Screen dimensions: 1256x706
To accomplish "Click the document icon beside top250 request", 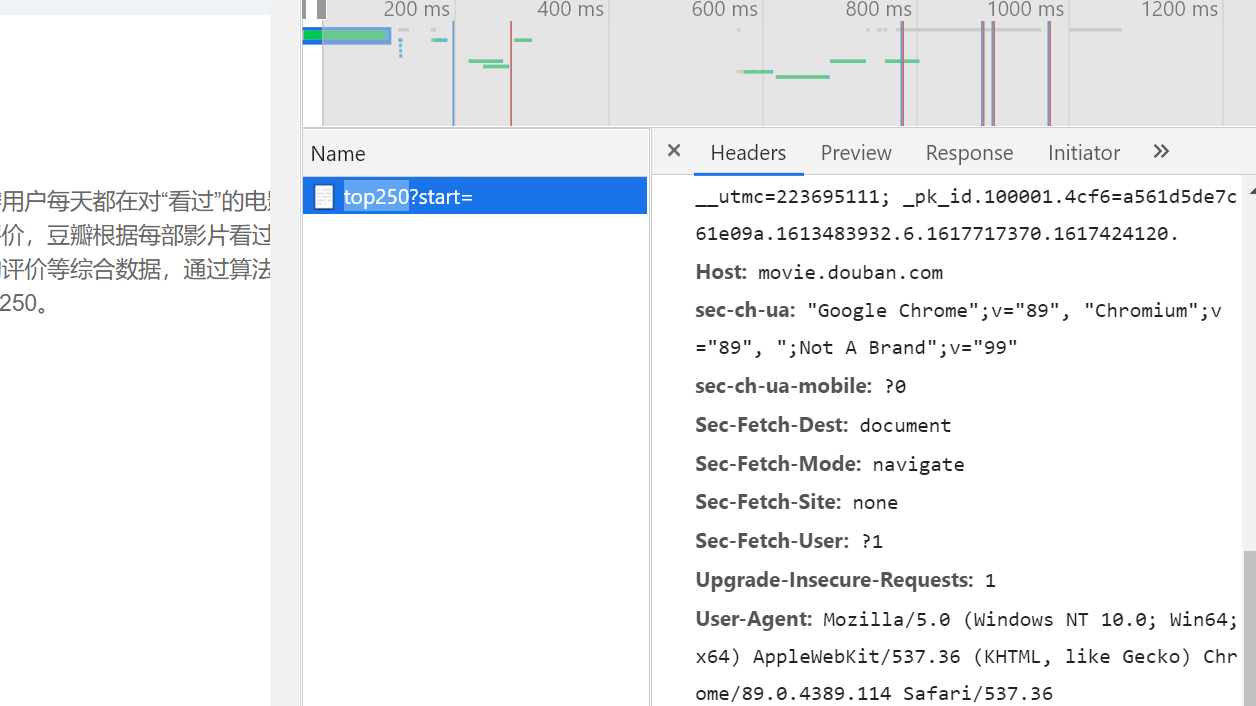I will (324, 197).
